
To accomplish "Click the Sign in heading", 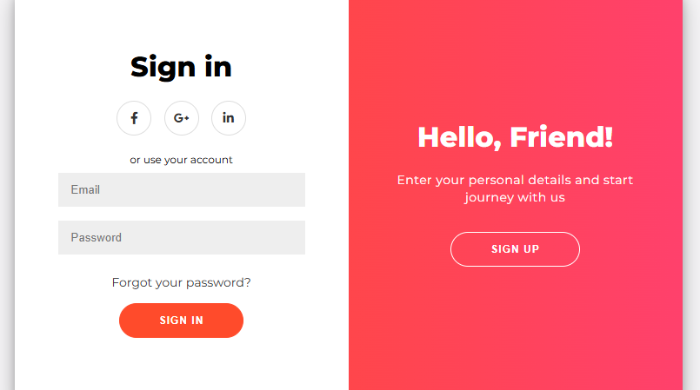I will tap(181, 67).
